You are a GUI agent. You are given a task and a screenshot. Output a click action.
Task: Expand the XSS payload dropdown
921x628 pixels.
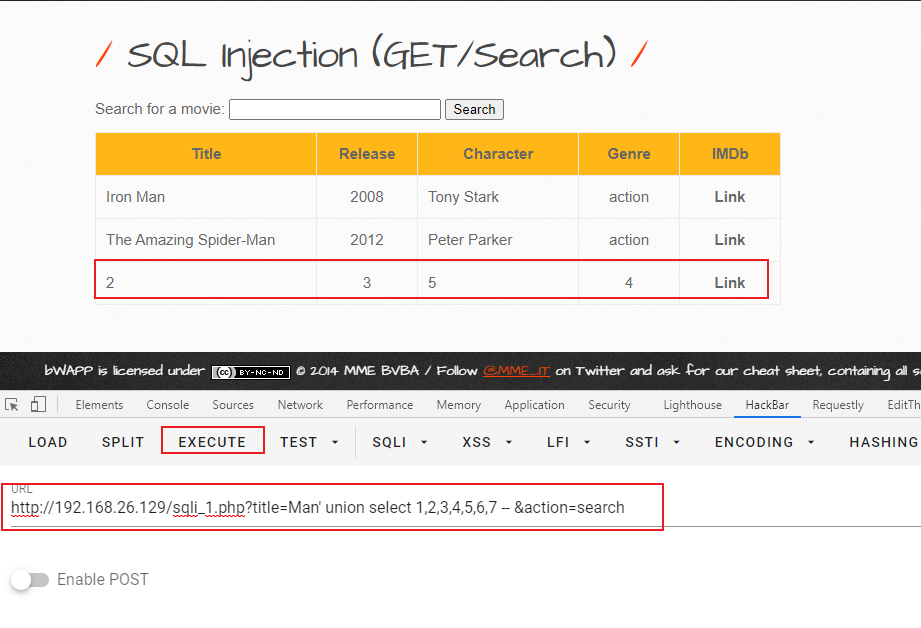tap(485, 442)
